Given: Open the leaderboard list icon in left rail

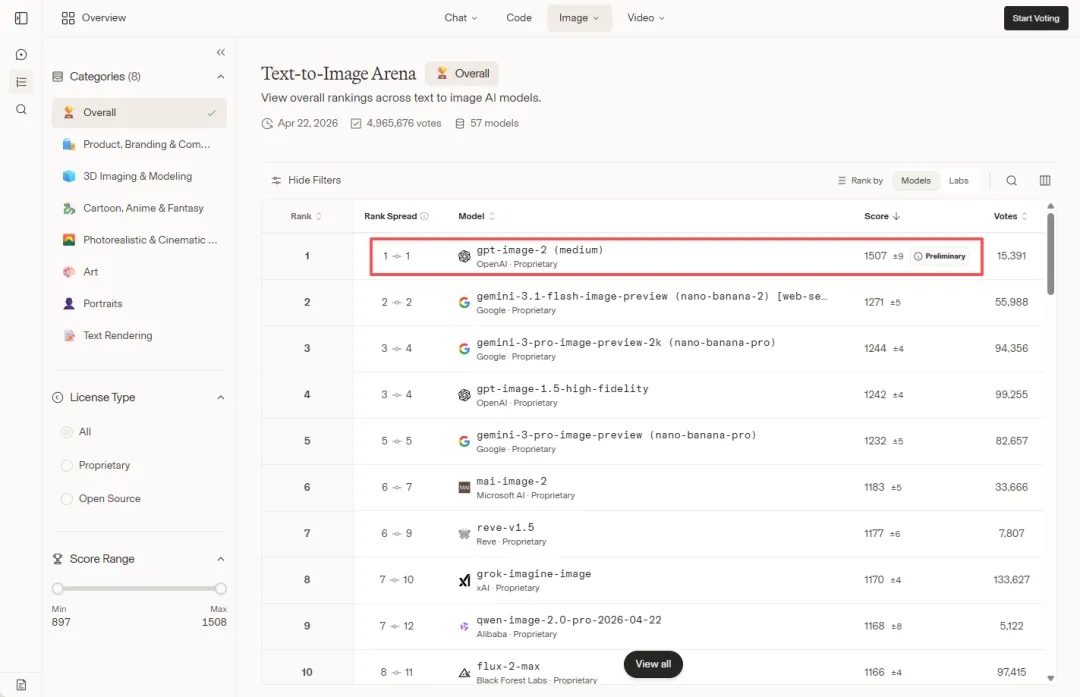Looking at the screenshot, I should (x=21, y=82).
